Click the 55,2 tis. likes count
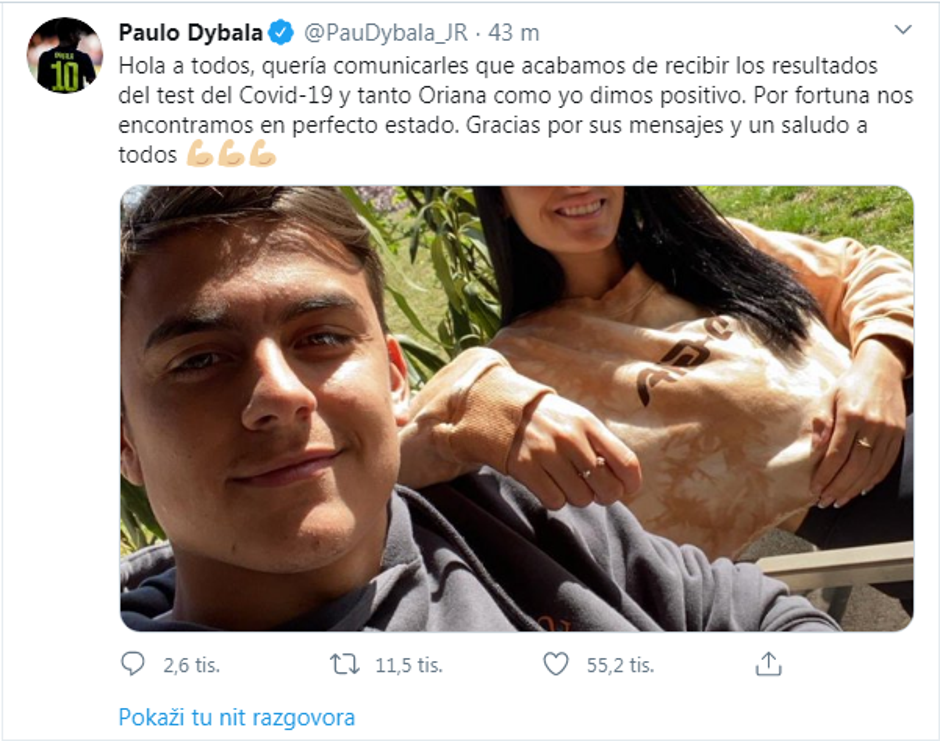This screenshot has width=940, height=741. click(x=620, y=665)
